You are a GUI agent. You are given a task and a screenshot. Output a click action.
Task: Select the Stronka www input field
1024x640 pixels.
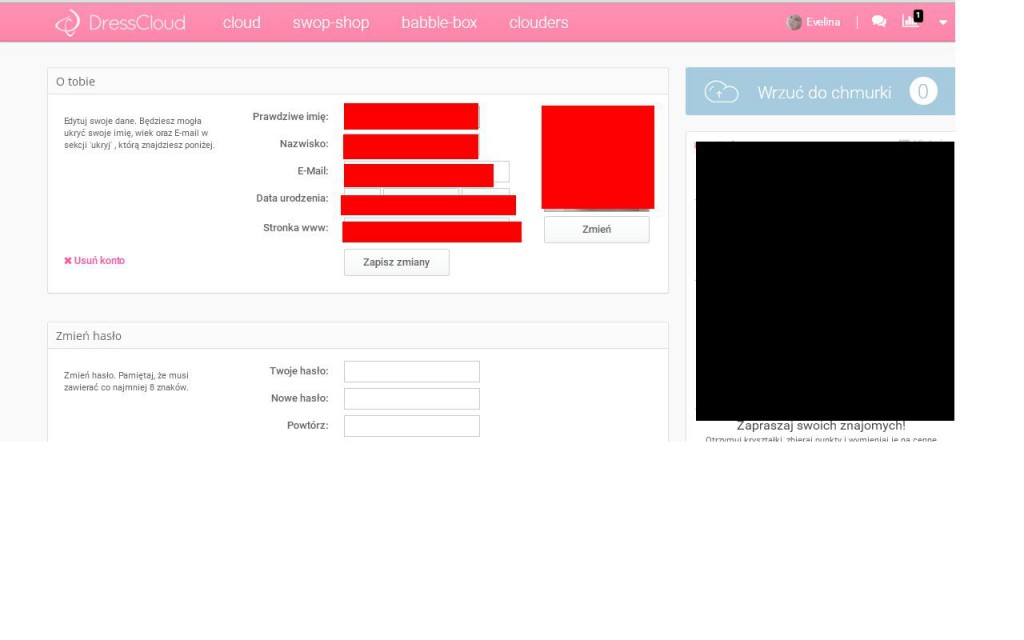click(431, 231)
